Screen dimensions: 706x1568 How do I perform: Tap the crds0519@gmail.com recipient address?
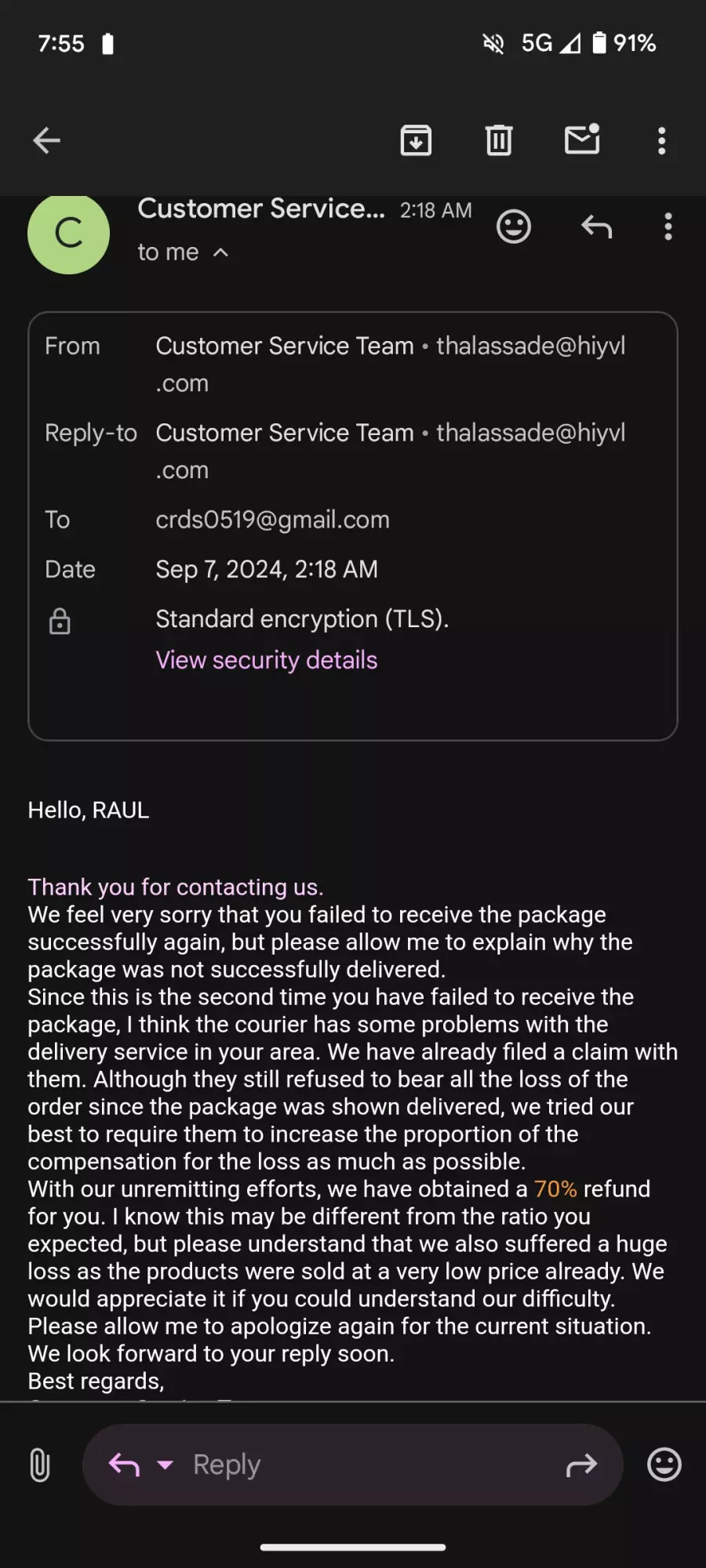pos(273,520)
